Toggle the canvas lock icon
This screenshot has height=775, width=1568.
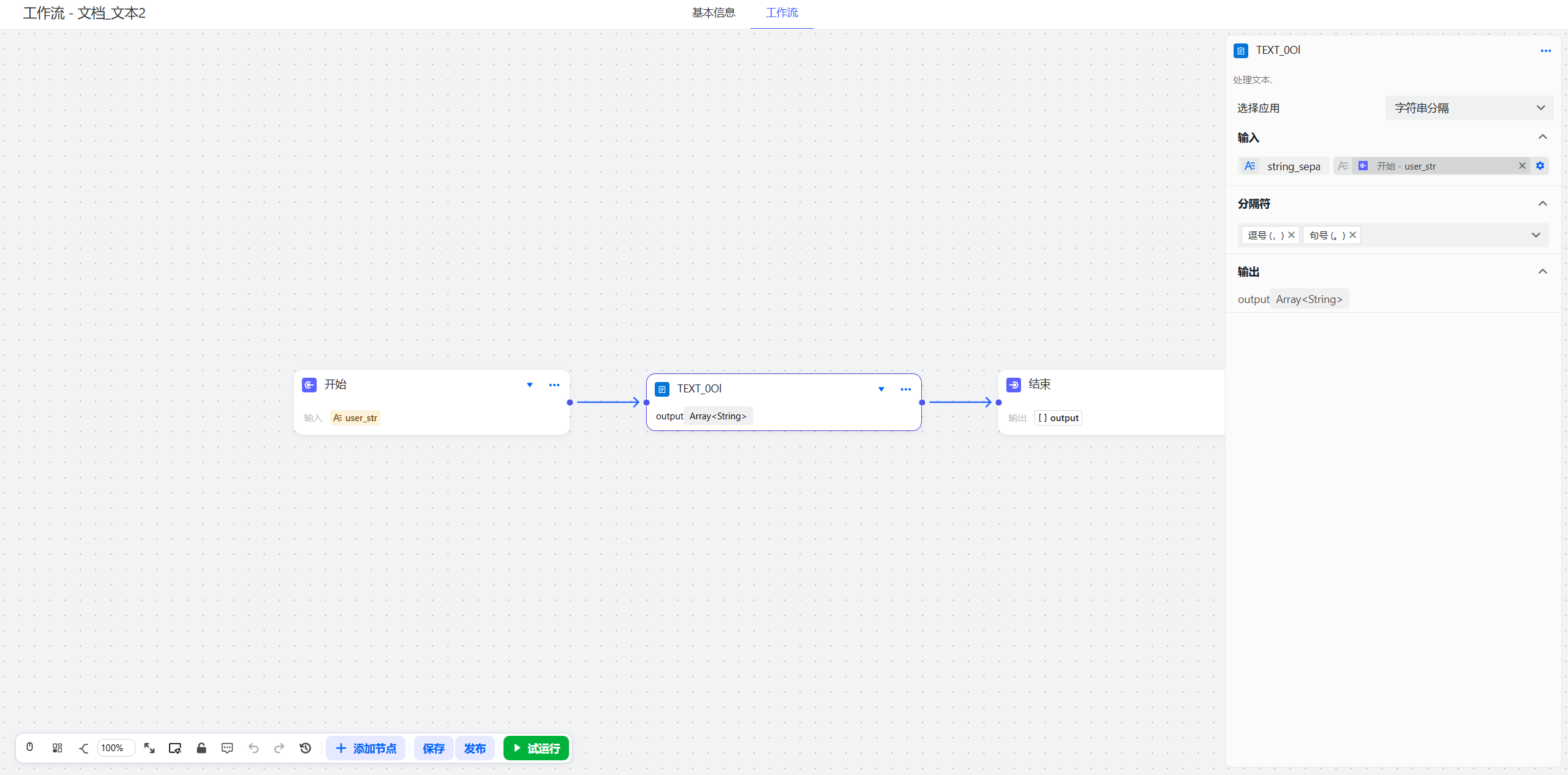coord(202,747)
